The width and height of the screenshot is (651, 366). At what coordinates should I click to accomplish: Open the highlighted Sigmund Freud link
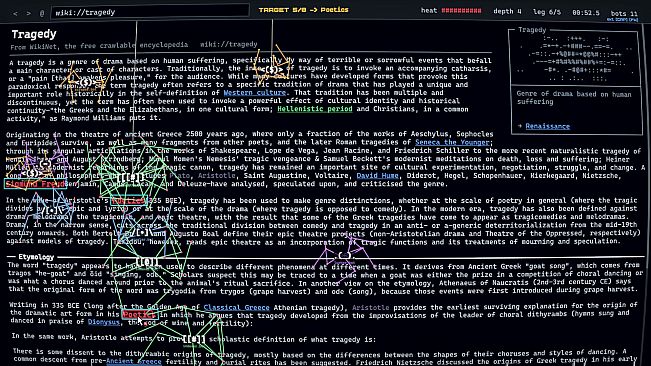pyautogui.click(x=35, y=184)
